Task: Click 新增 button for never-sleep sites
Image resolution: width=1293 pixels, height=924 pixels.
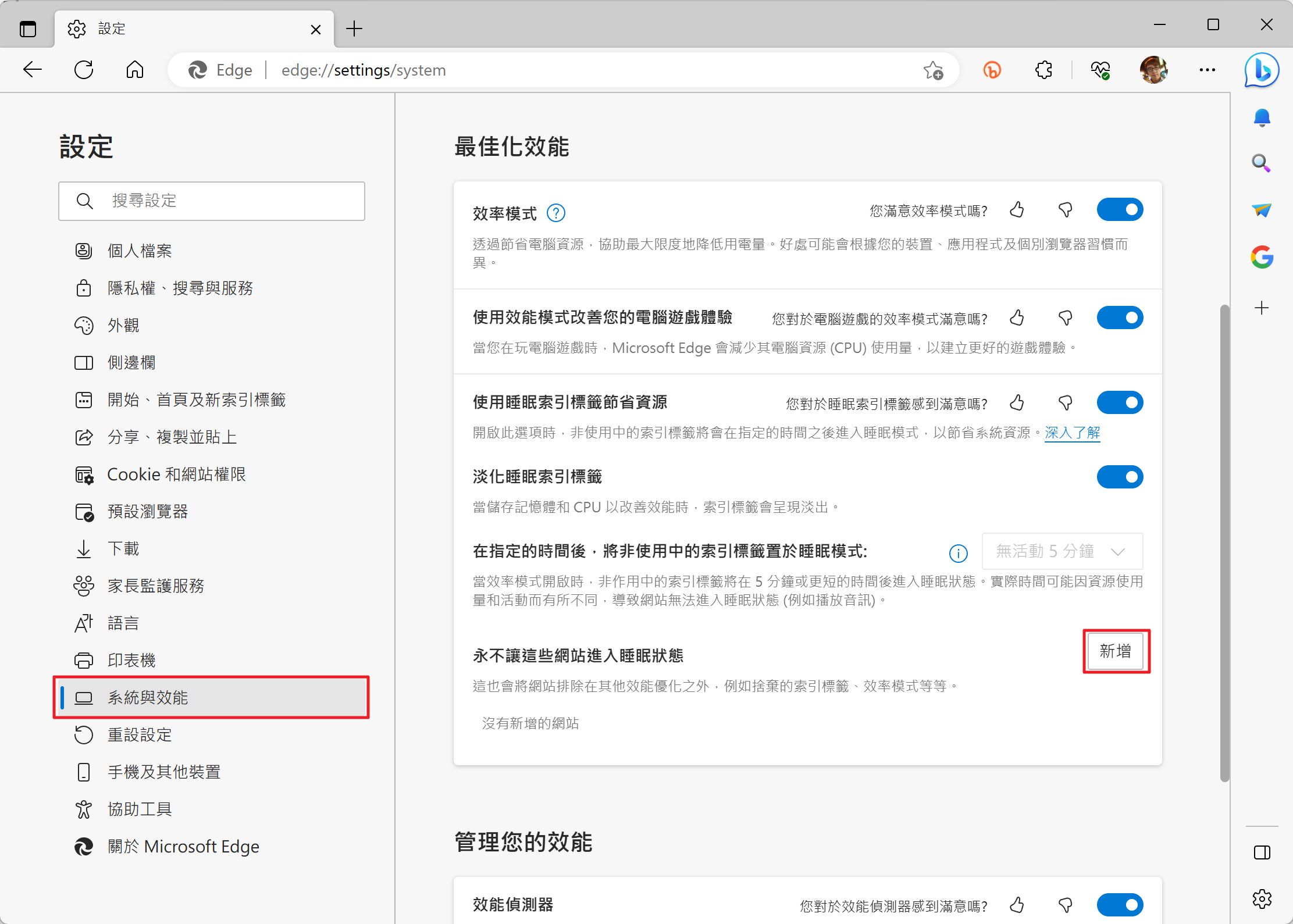Action: [x=1116, y=651]
